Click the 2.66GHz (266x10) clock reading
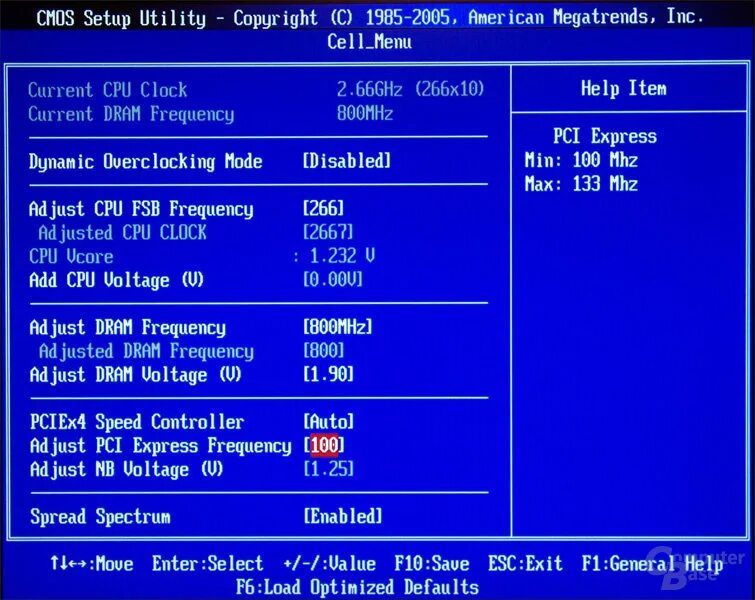 pyautogui.click(x=410, y=89)
